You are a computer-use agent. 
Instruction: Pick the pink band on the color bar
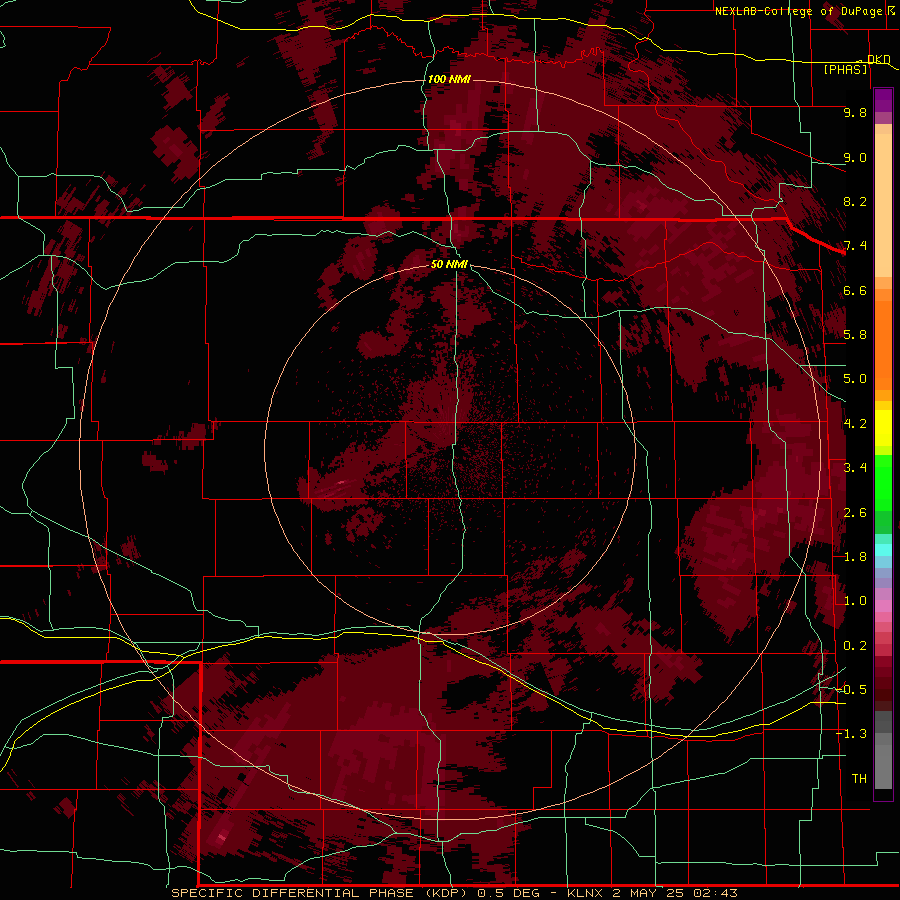tap(883, 606)
